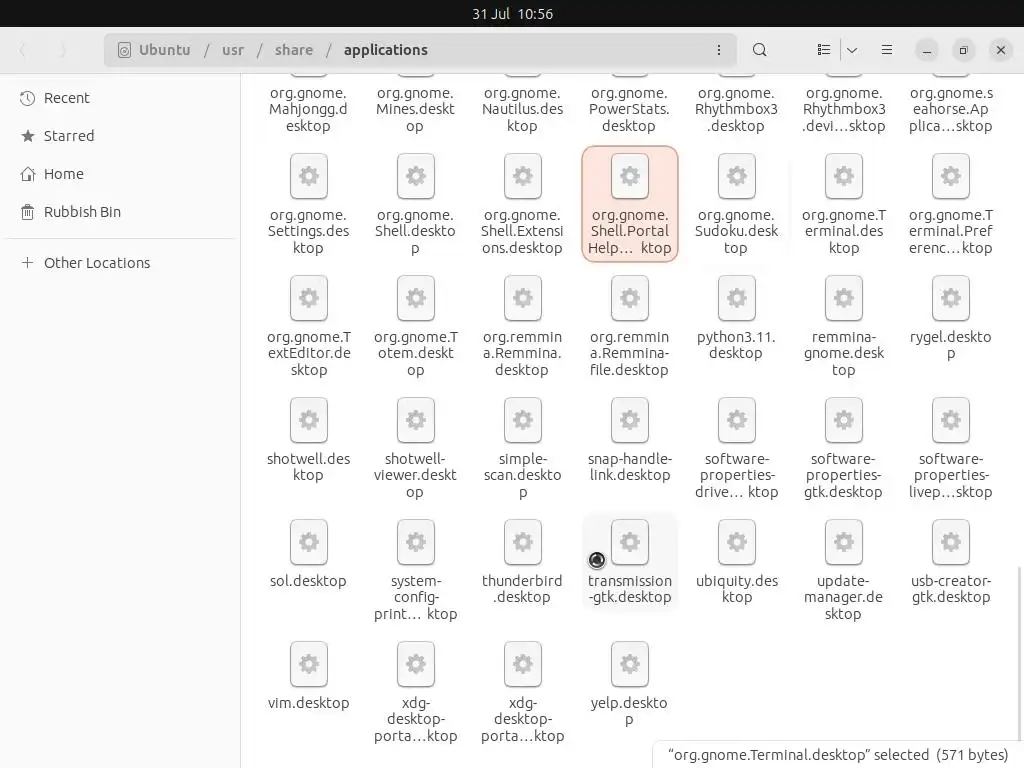Select remmina-gnome.desktop file icon
The width and height of the screenshot is (1024, 768).
[844, 298]
